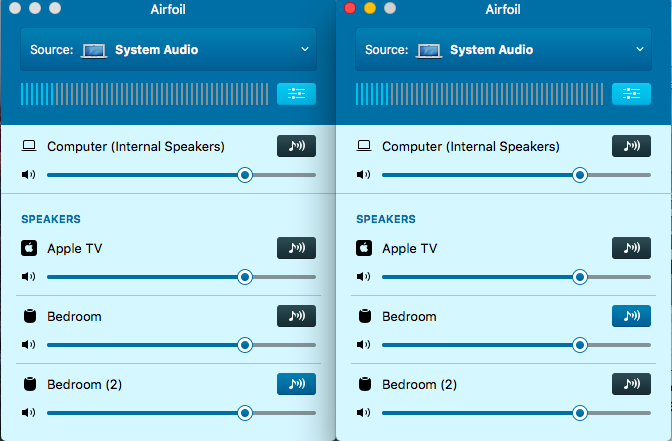Start sending audio to Bedroom (2), right window
Viewport: 672px width, 441px height.
click(631, 384)
